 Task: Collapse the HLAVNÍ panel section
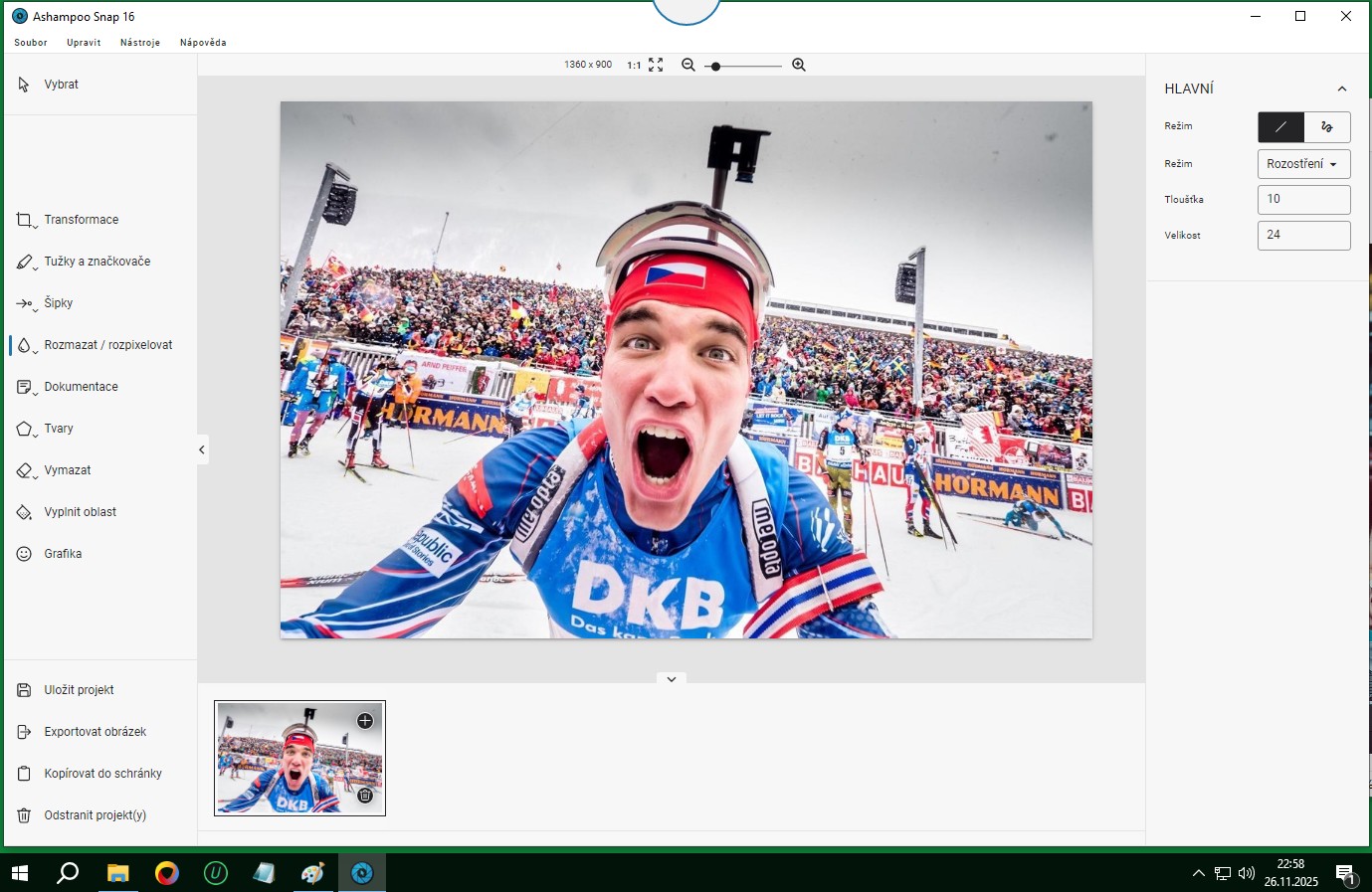pos(1341,89)
